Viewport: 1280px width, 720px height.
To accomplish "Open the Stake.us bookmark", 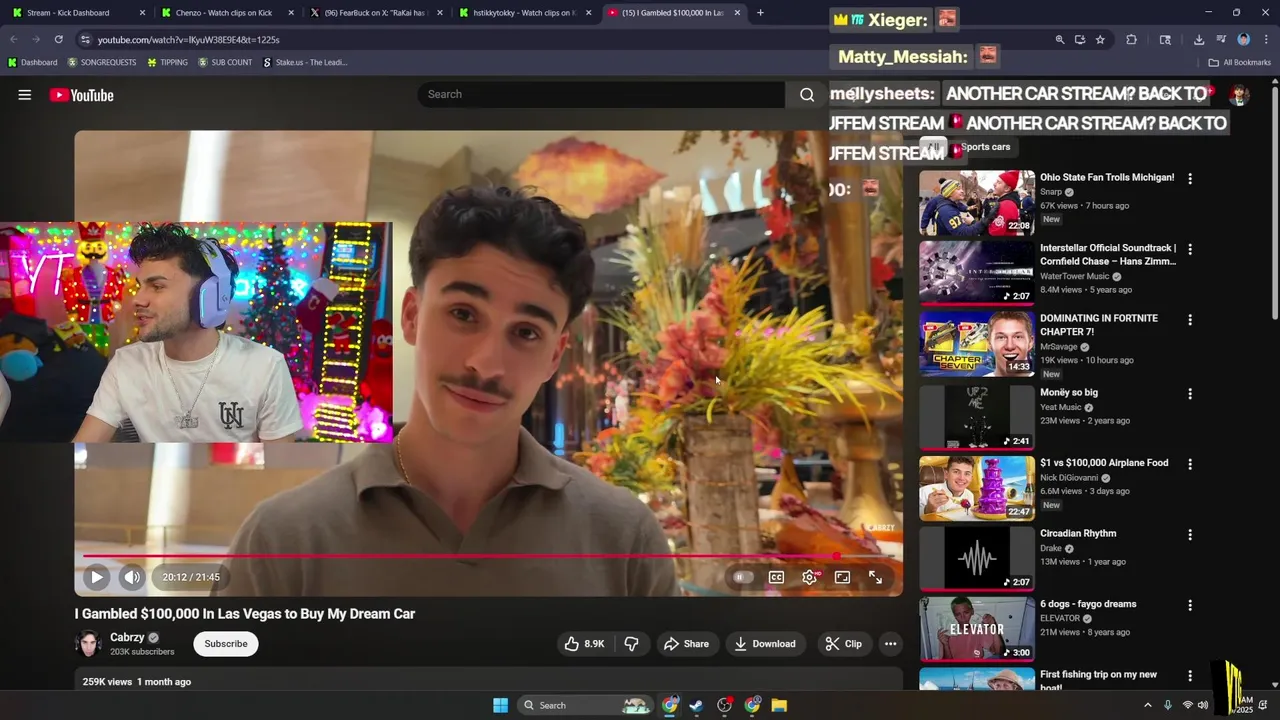I will click(x=305, y=62).
